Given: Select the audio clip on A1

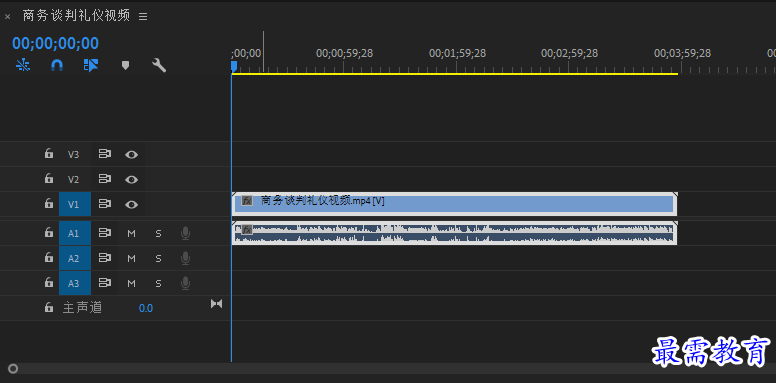Looking at the screenshot, I should pos(454,233).
